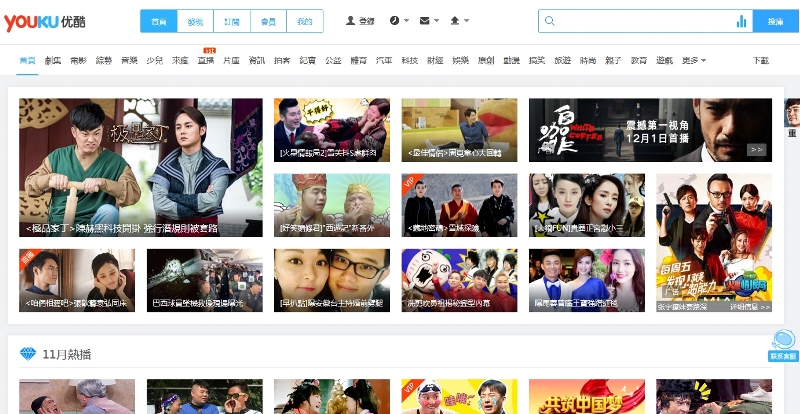Expand the dropdown arrow next to clock icon
The height and width of the screenshot is (414, 800).
coord(406,21)
